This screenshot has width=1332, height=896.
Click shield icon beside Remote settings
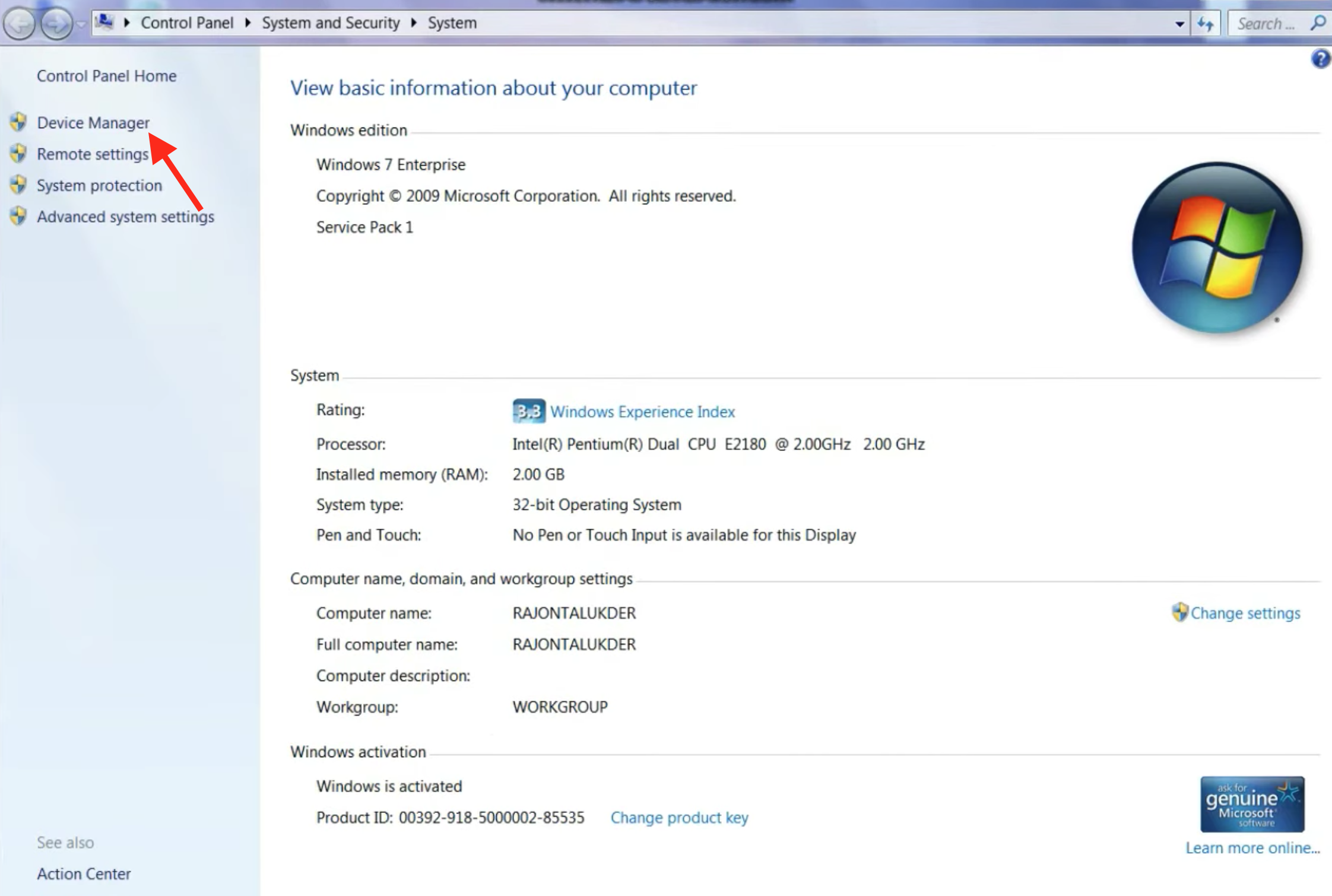(x=18, y=154)
